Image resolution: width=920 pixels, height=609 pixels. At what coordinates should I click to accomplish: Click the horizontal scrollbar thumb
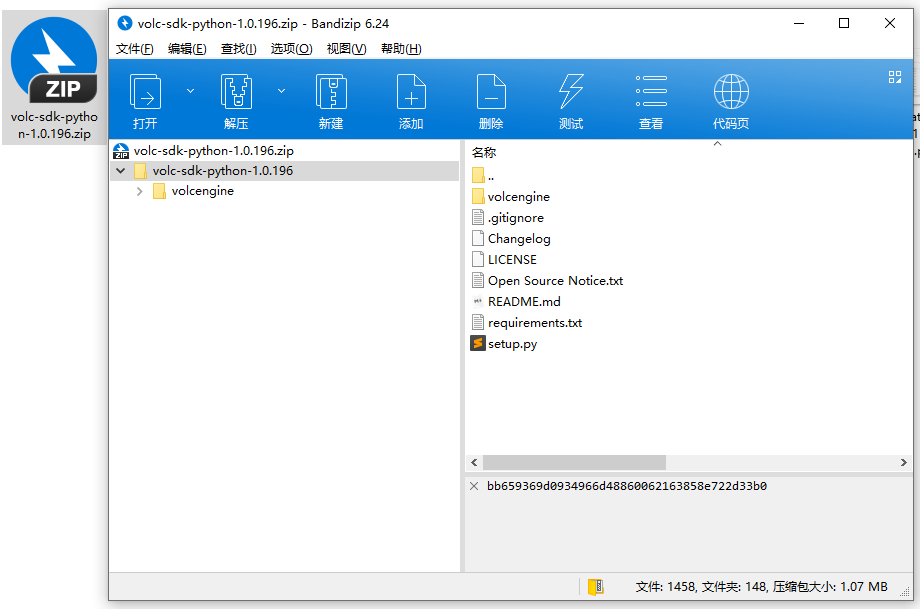pyautogui.click(x=574, y=463)
